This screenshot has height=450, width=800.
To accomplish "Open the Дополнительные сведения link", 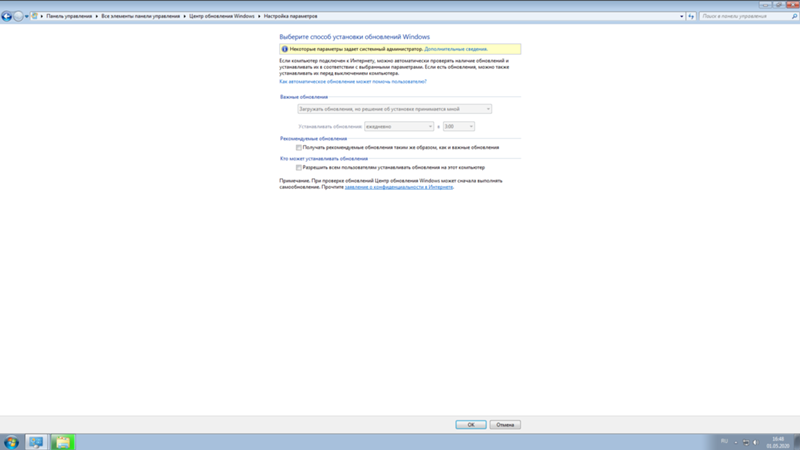I will [456, 49].
